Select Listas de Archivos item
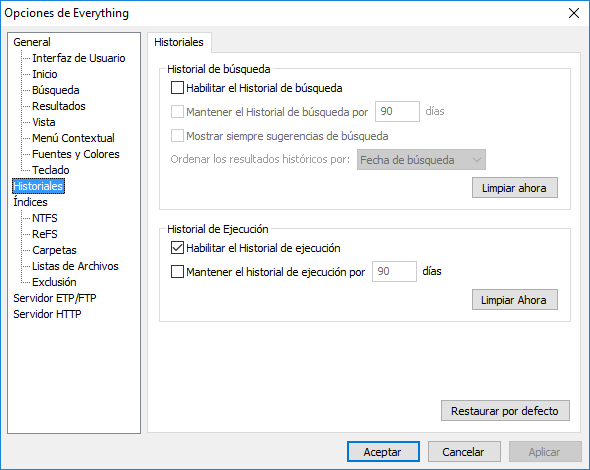The image size is (590, 470). 75,266
